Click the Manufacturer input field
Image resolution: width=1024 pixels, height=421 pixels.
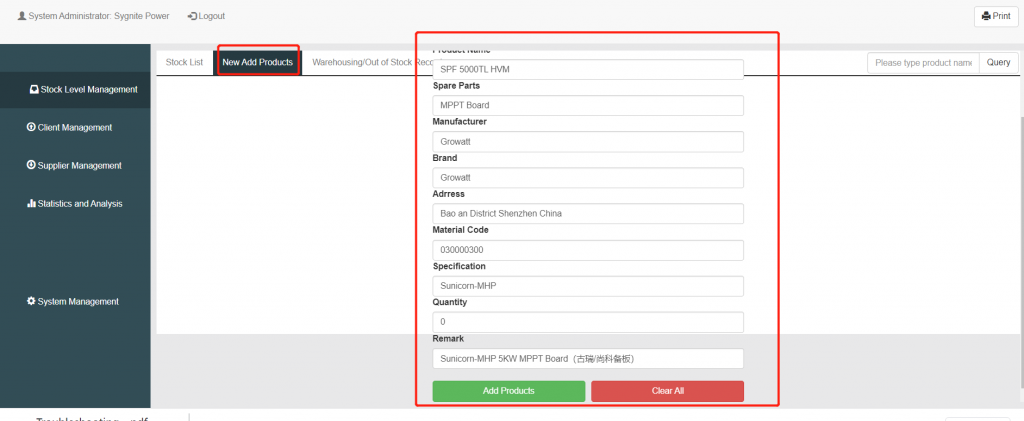(588, 142)
